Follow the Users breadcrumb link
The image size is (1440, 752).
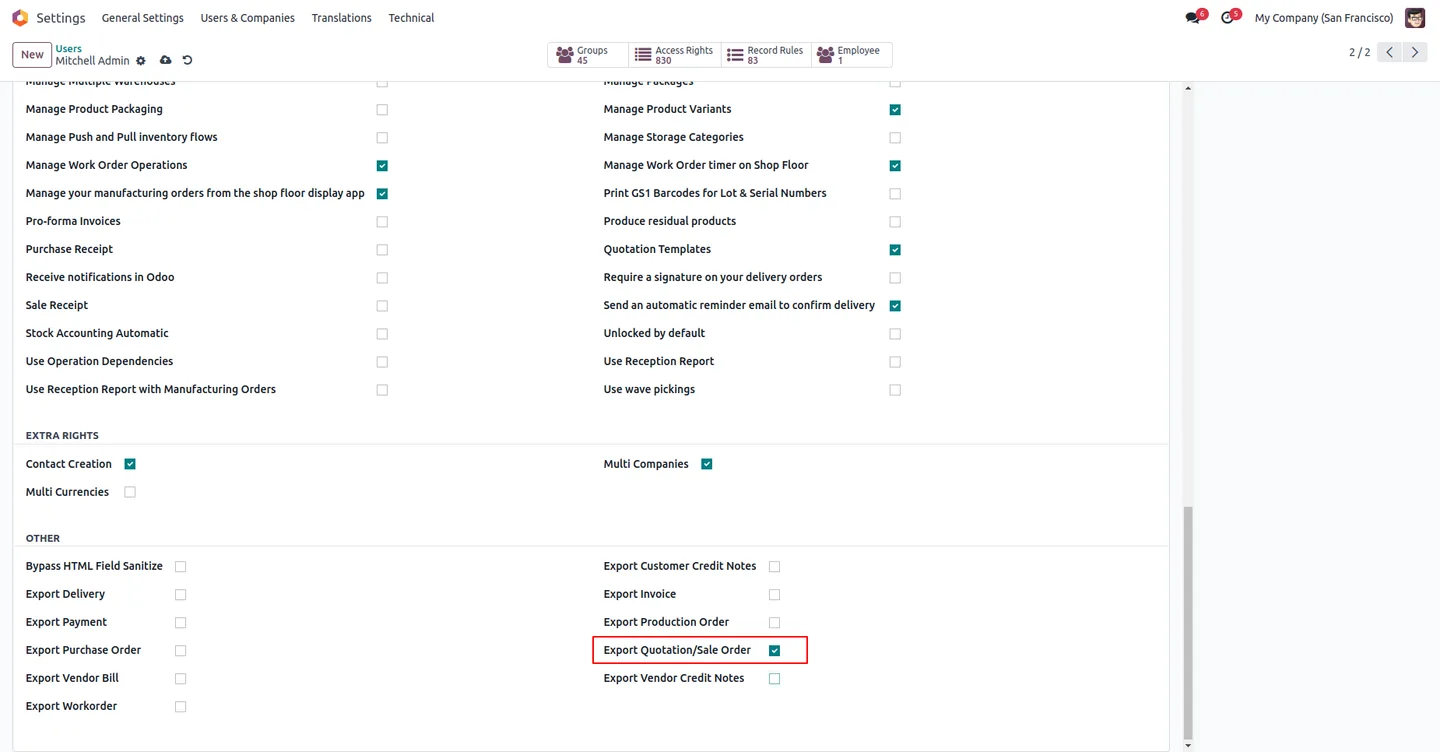click(x=69, y=48)
